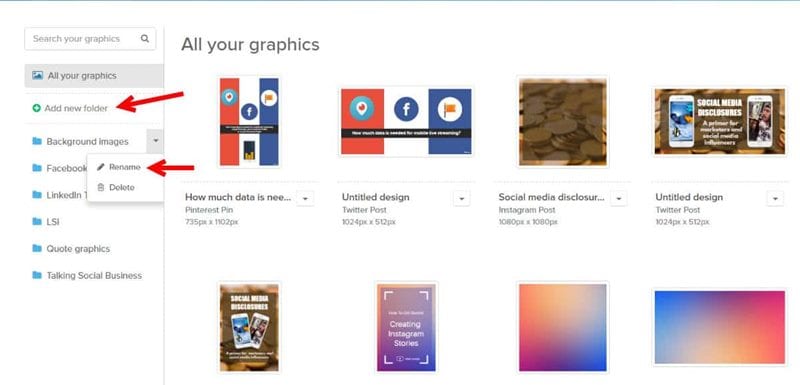800x385 pixels.
Task: Open the Creating Instagram Stories thumbnail
Action: tap(406, 327)
